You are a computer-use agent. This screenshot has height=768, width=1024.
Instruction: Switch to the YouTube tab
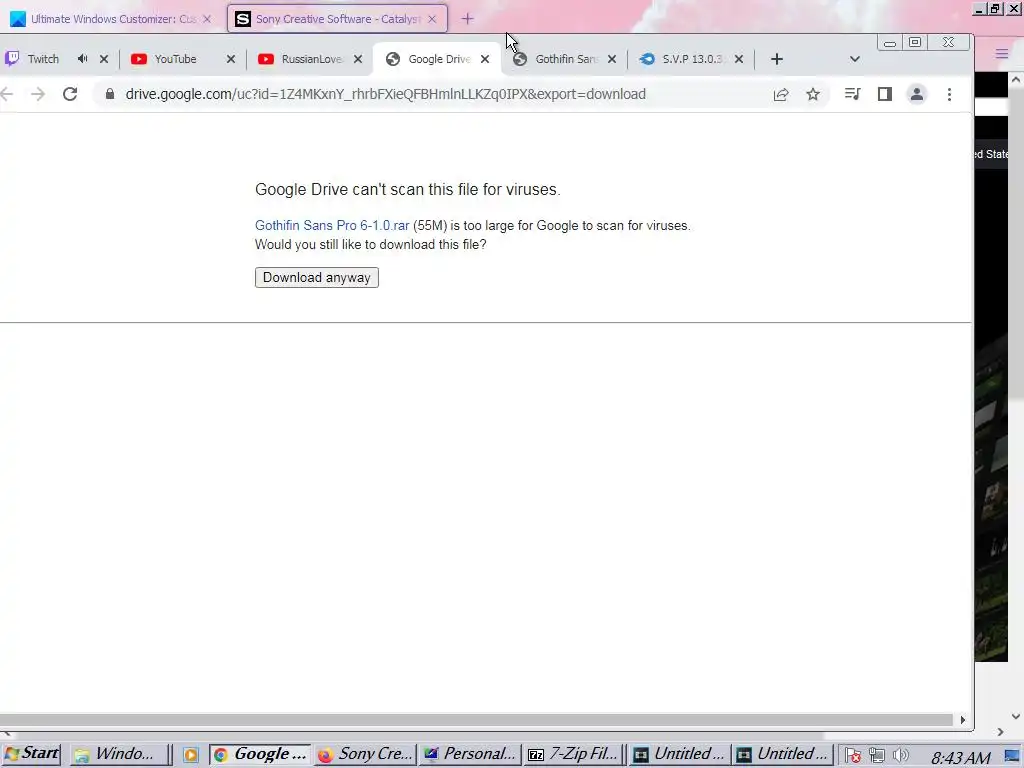[175, 59]
